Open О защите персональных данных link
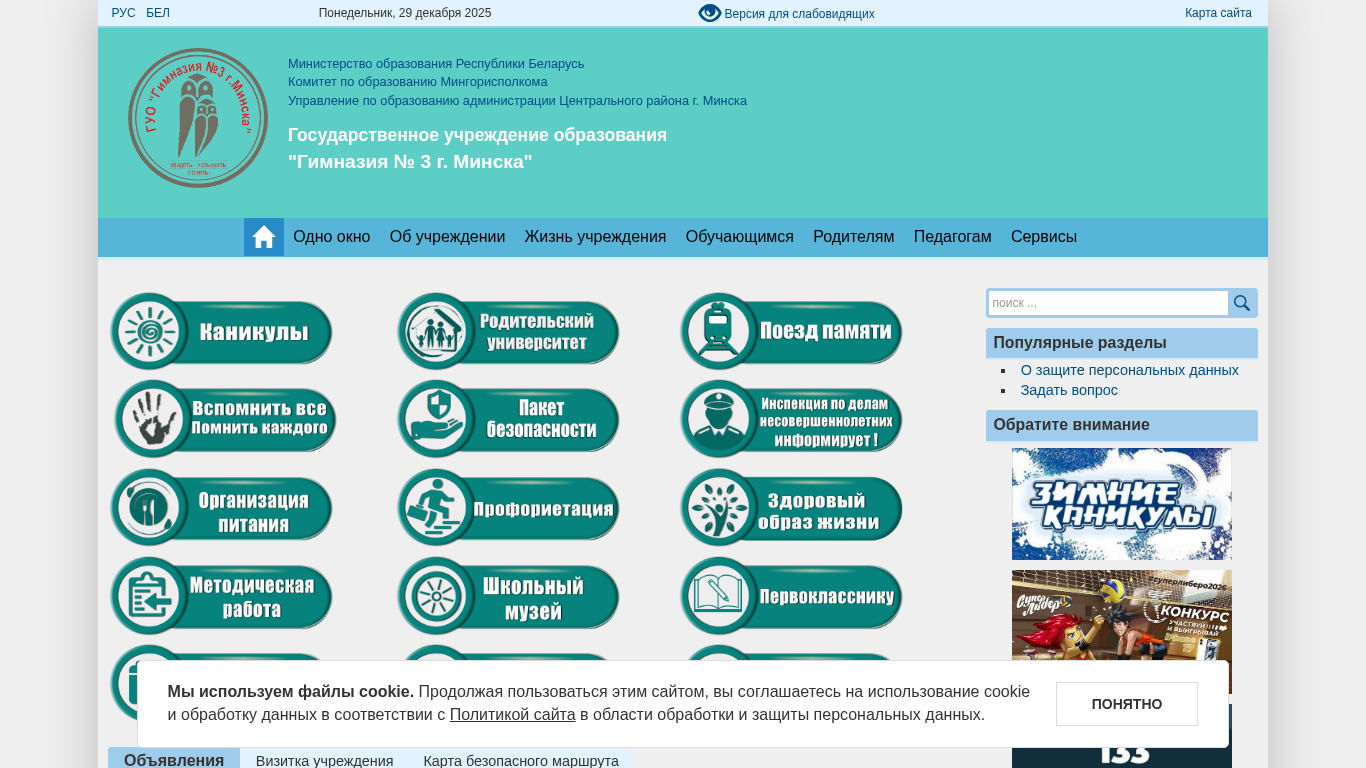The height and width of the screenshot is (768, 1366). (x=1129, y=370)
